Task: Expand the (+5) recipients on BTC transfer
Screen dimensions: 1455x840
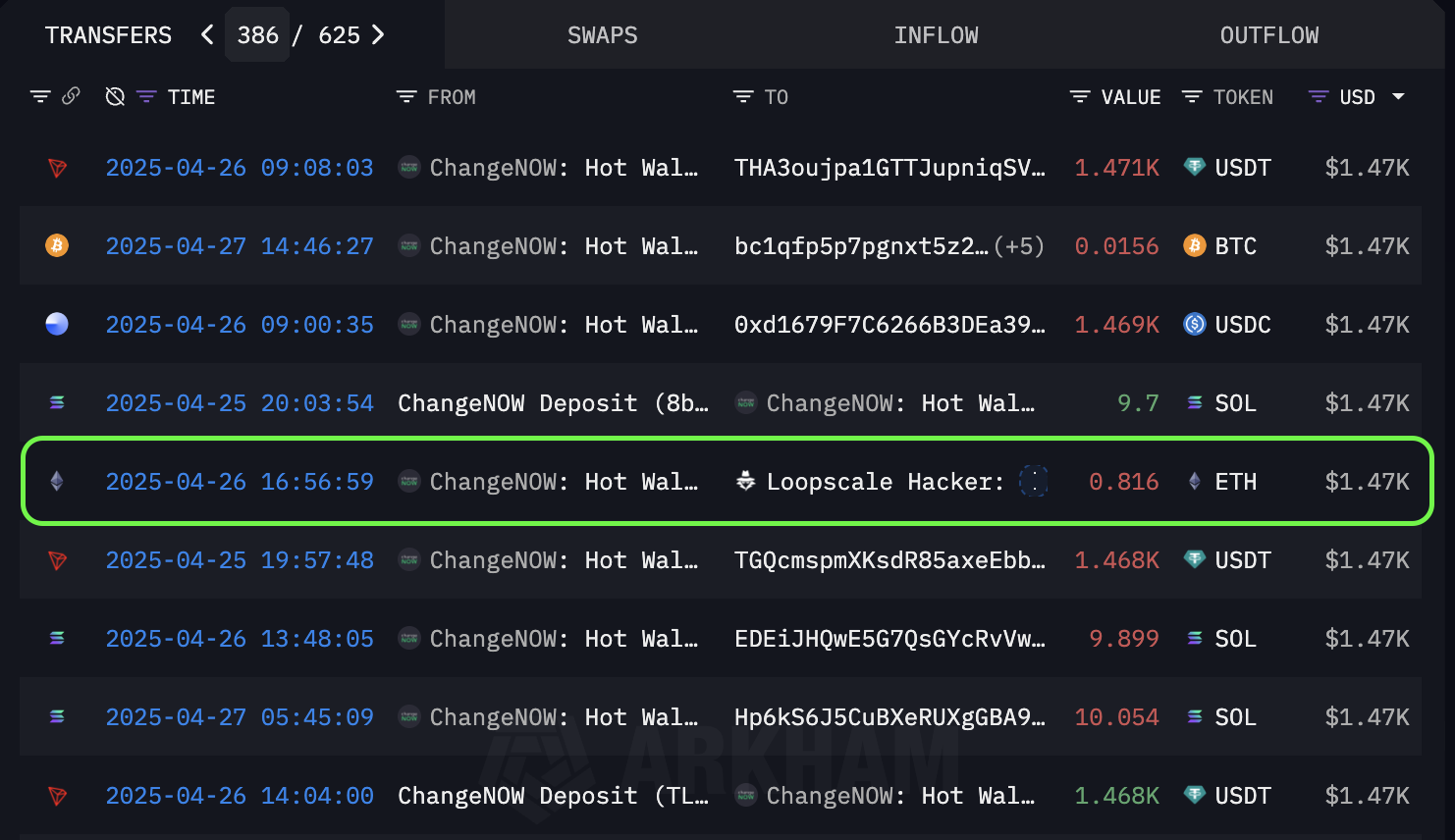Action: 1019,246
